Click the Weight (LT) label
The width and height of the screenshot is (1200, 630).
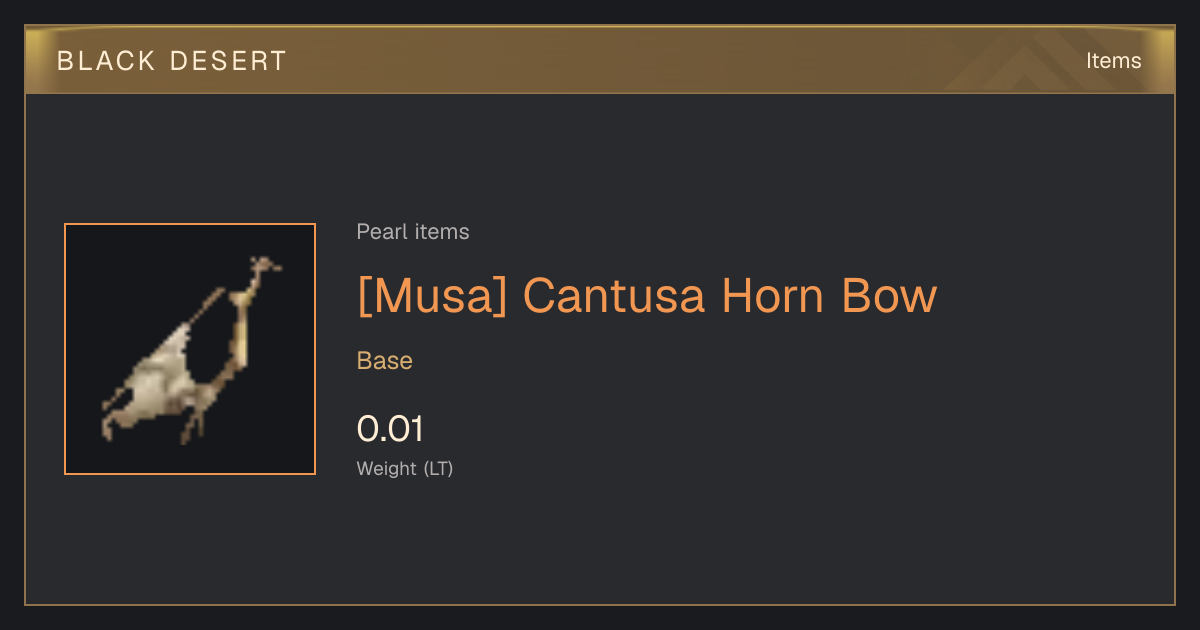coord(405,468)
